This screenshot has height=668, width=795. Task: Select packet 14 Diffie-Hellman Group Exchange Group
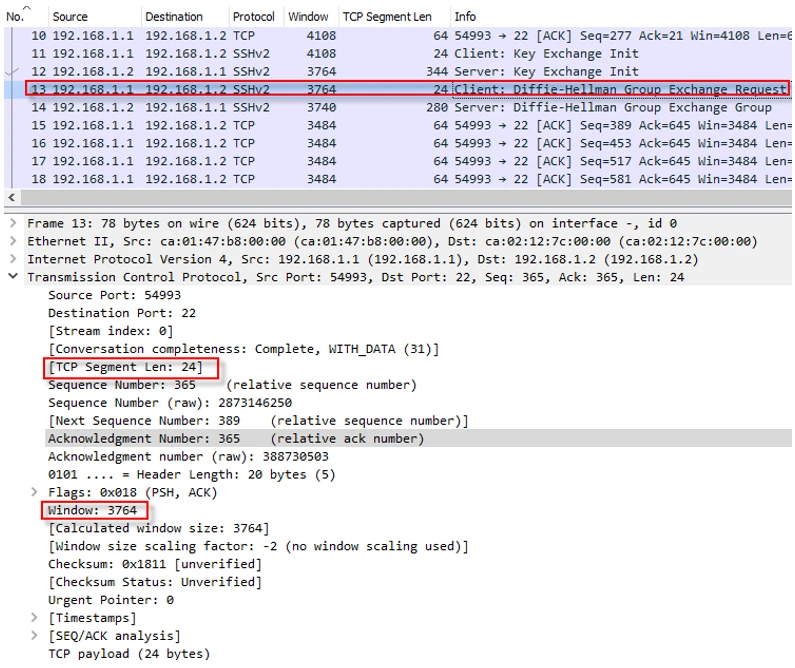tap(400, 107)
